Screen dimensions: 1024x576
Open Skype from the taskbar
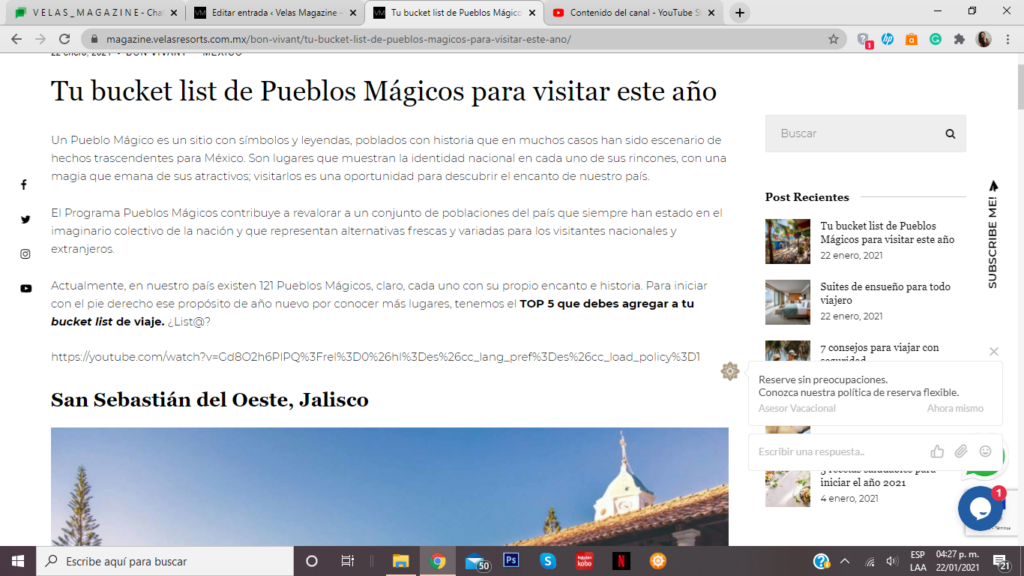547,561
